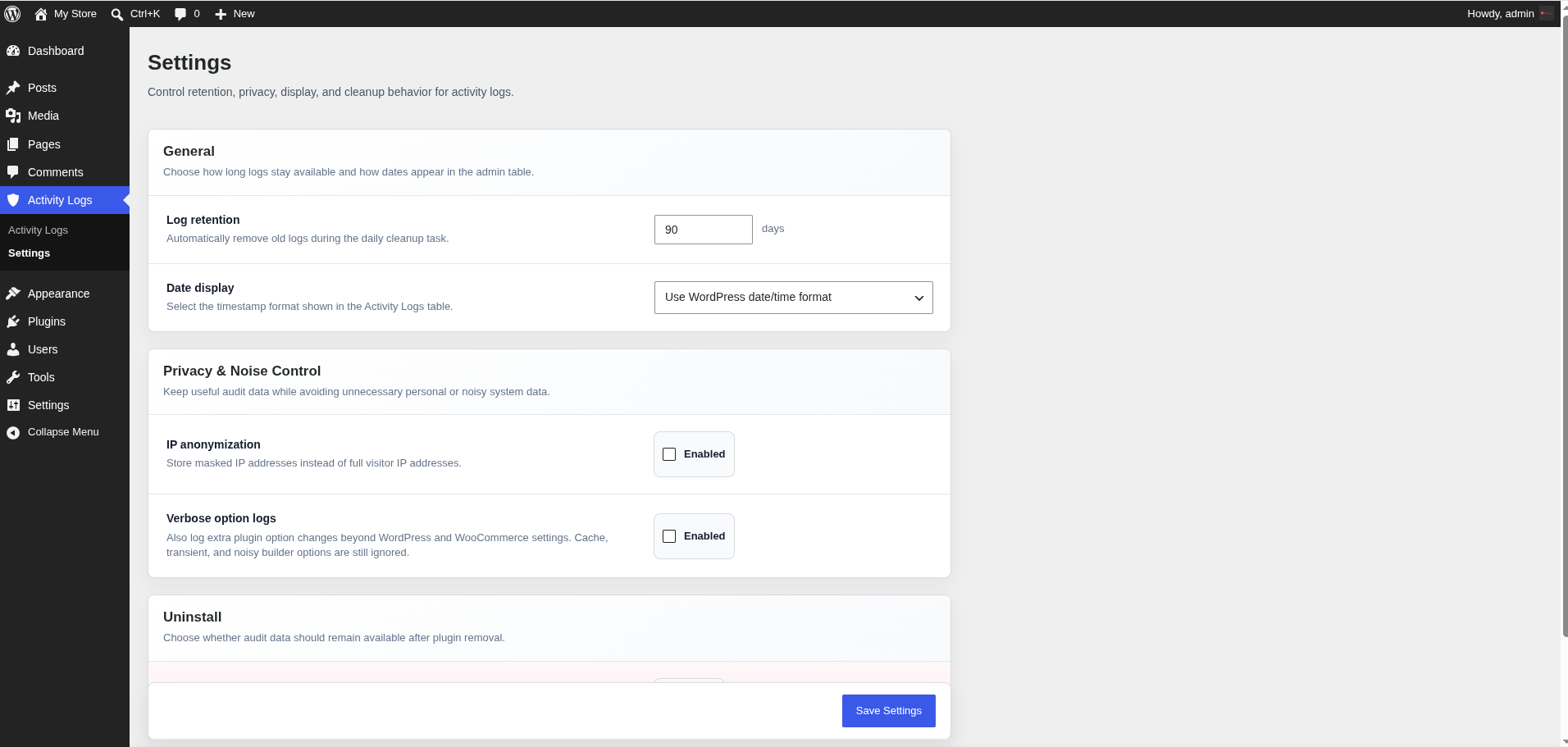This screenshot has height=747, width=1568.
Task: Click the General section heading
Action: 189,152
